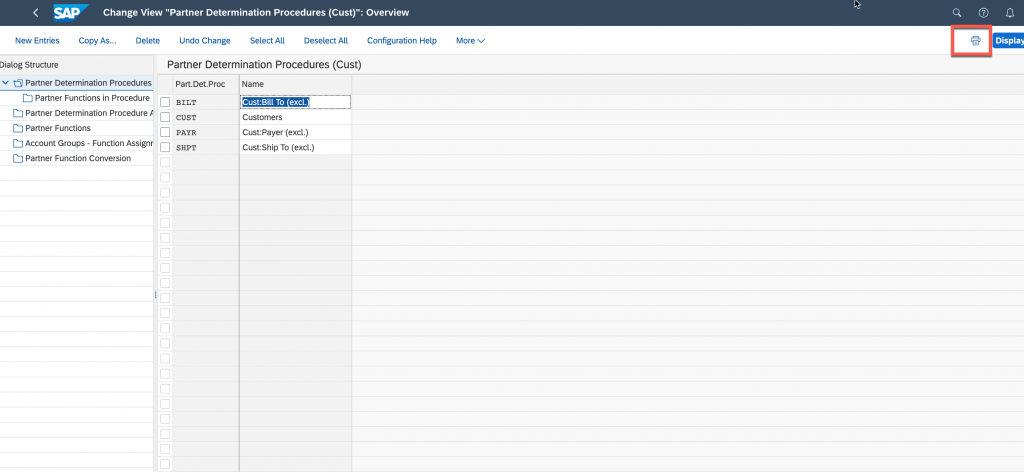Click the PAYR procedure cell
This screenshot has height=472, width=1024.
pos(206,133)
